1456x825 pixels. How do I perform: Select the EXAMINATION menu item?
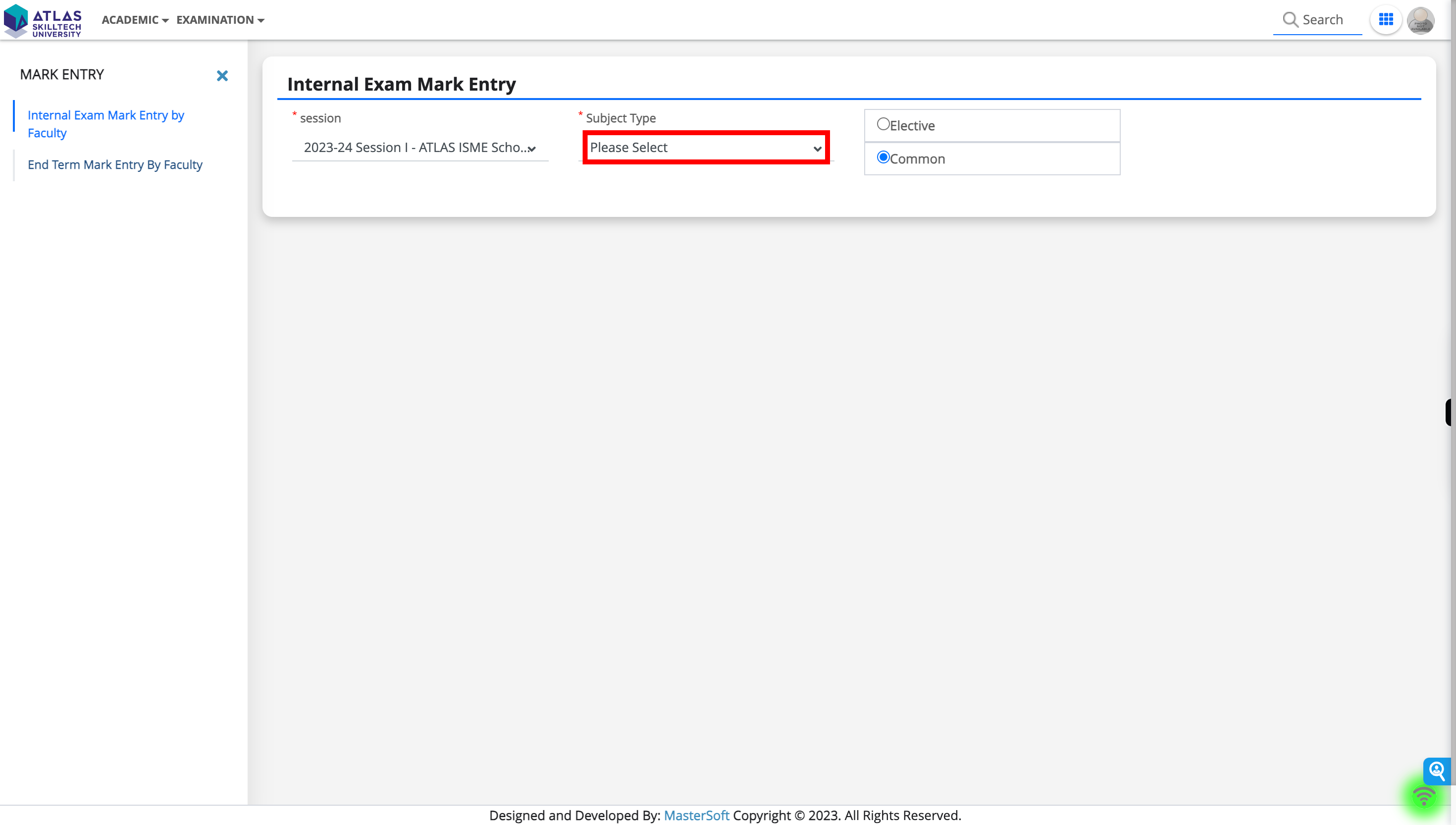pos(219,19)
